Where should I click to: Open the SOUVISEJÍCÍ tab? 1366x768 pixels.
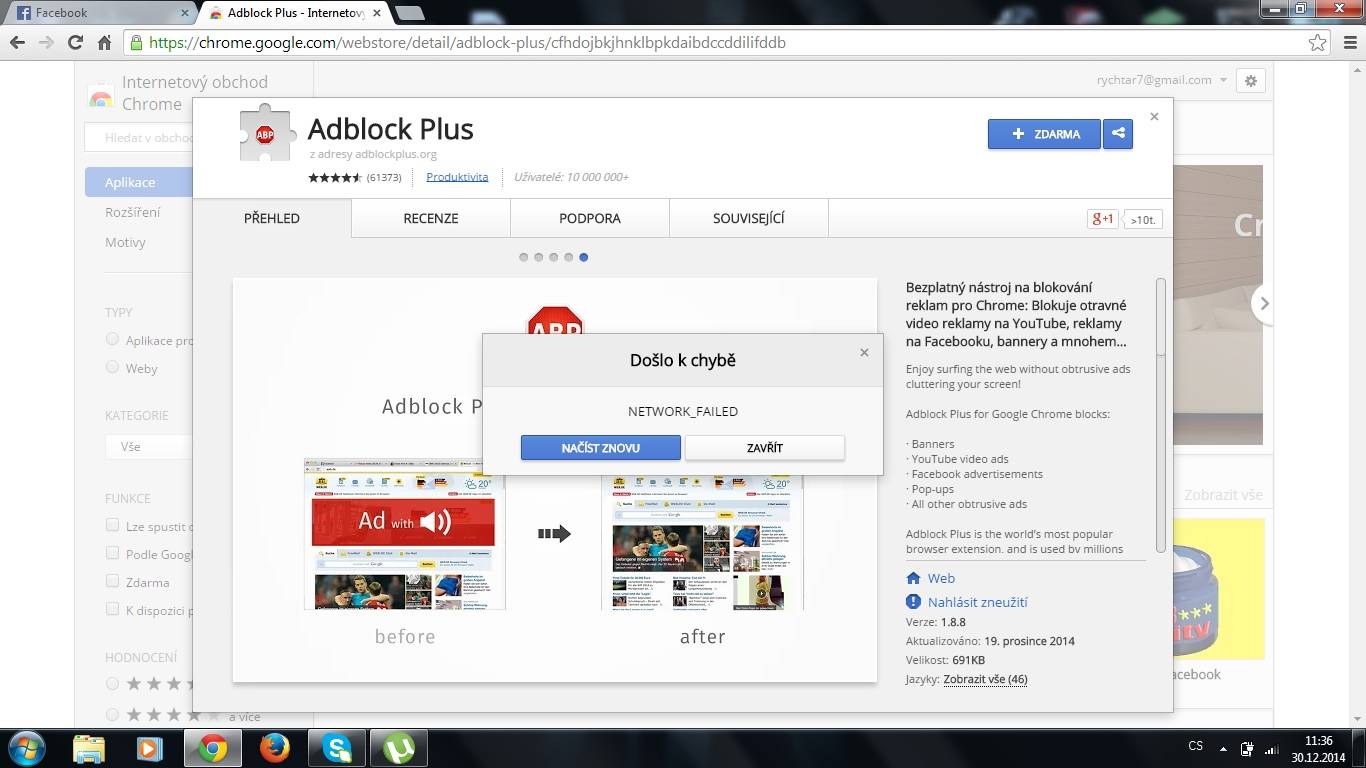click(x=748, y=218)
